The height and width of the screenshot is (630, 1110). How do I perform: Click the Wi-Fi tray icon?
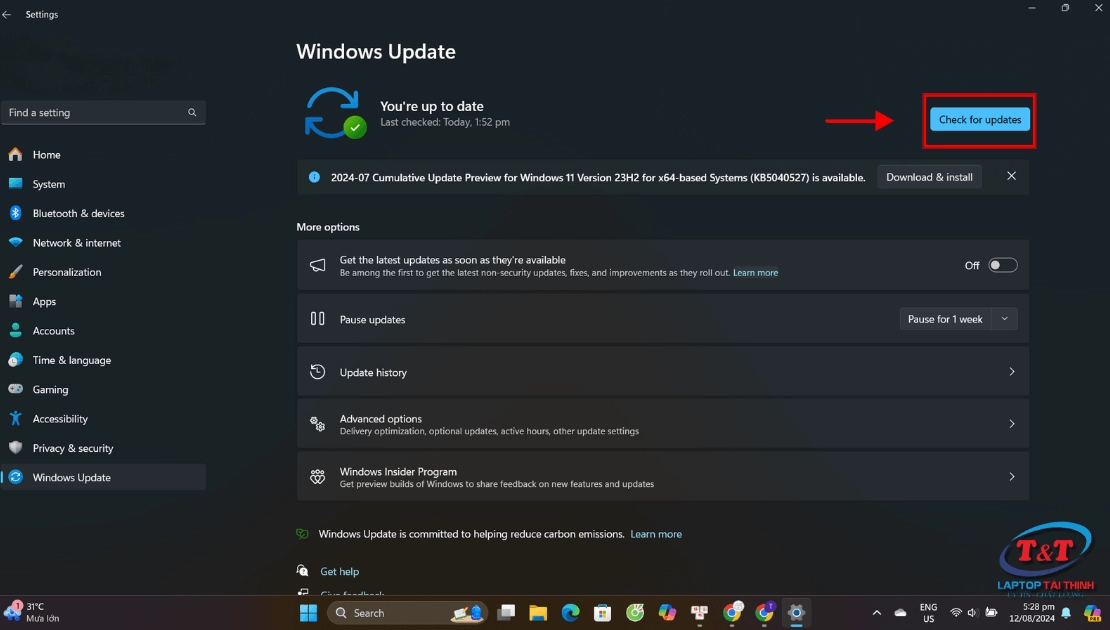(x=956, y=613)
